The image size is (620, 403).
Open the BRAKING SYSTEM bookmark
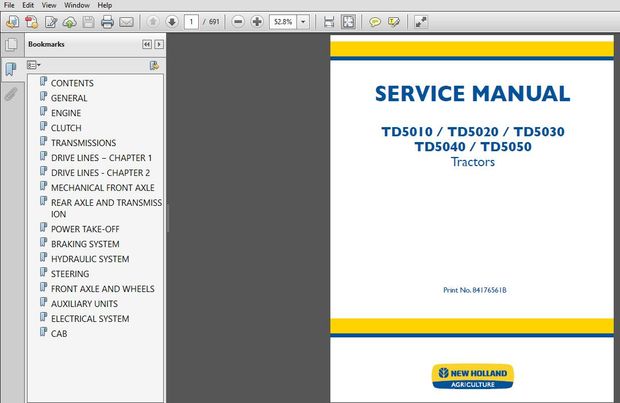pos(85,244)
